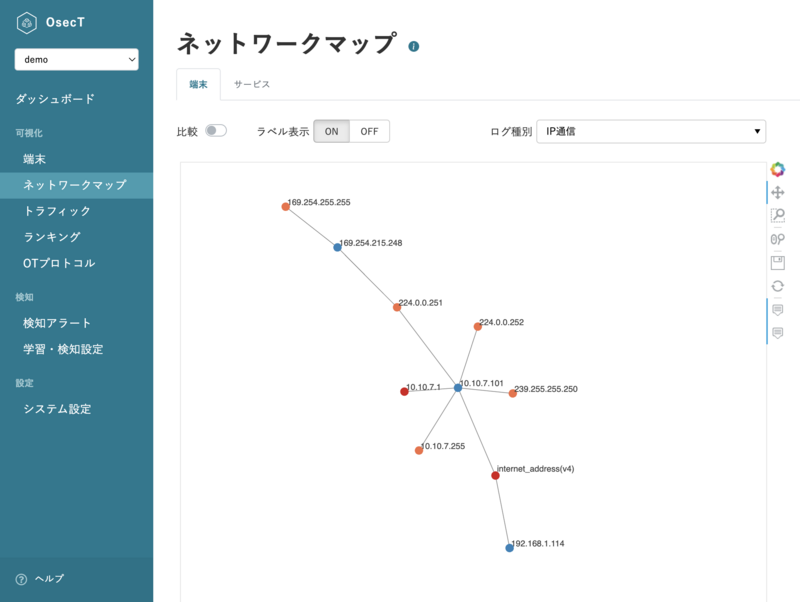
Task: Click node 169.254.255.255 orange dot
Action: click(286, 207)
